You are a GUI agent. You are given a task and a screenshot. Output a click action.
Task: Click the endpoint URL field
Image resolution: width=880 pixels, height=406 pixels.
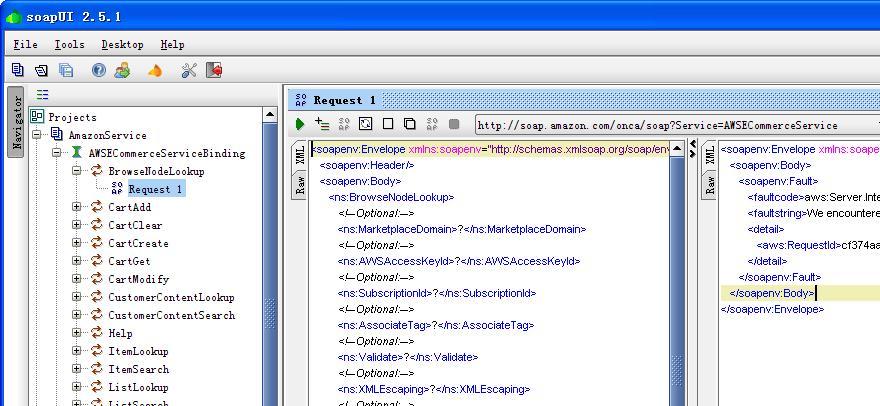click(670, 125)
